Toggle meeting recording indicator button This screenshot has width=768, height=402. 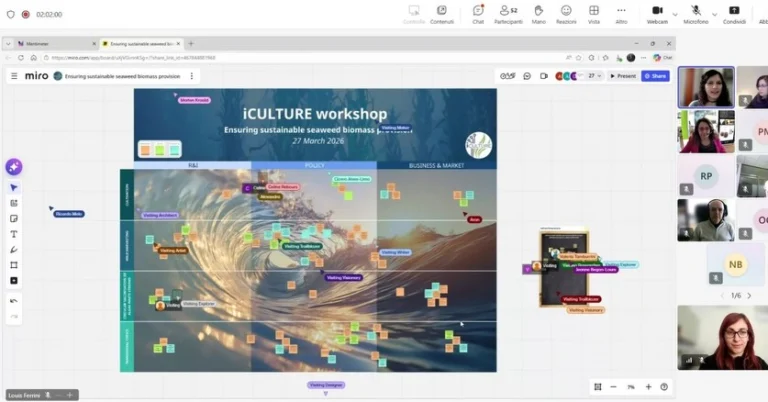(25, 15)
